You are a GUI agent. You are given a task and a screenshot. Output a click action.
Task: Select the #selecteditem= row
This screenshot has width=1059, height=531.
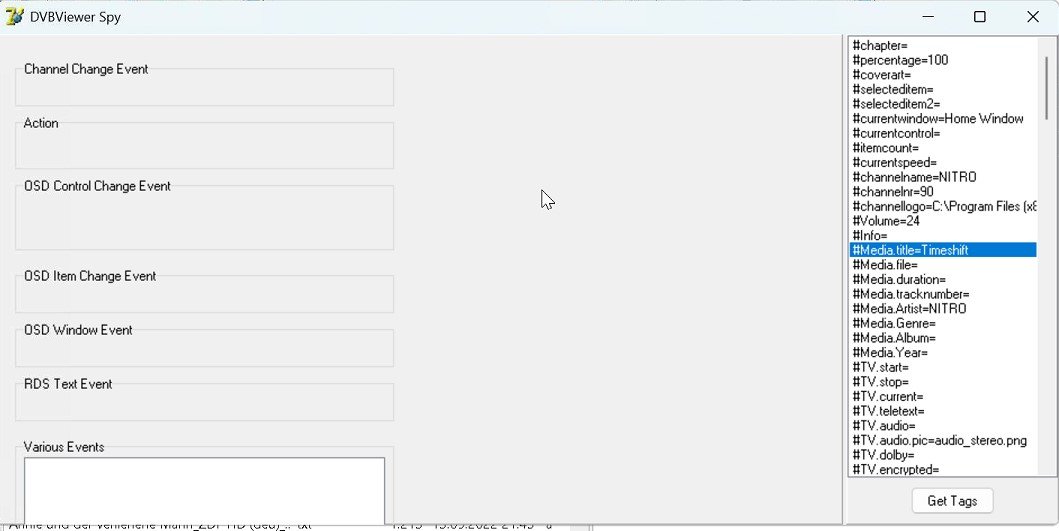click(x=943, y=89)
